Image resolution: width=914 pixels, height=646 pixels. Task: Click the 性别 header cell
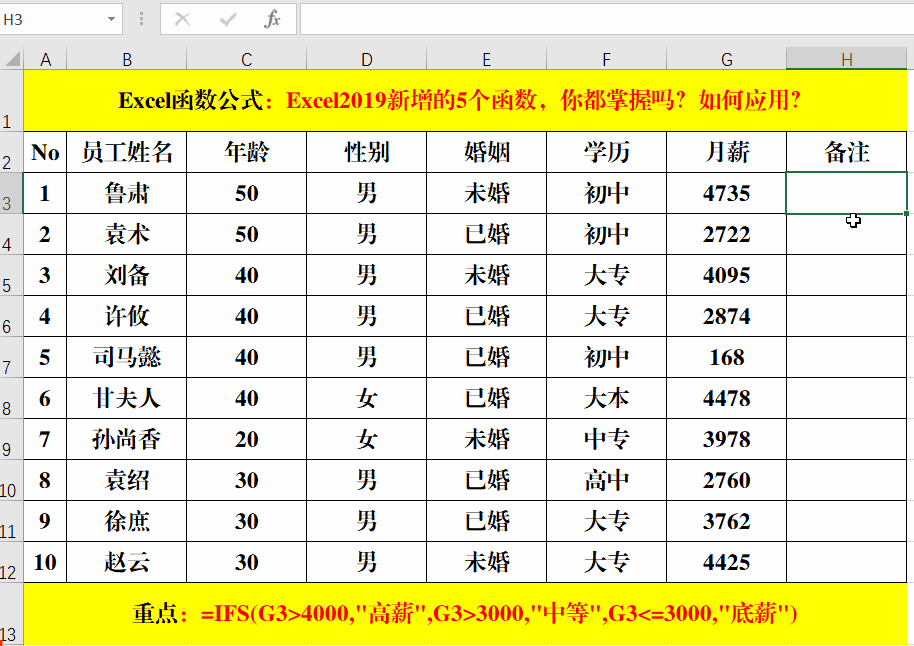[x=367, y=152]
